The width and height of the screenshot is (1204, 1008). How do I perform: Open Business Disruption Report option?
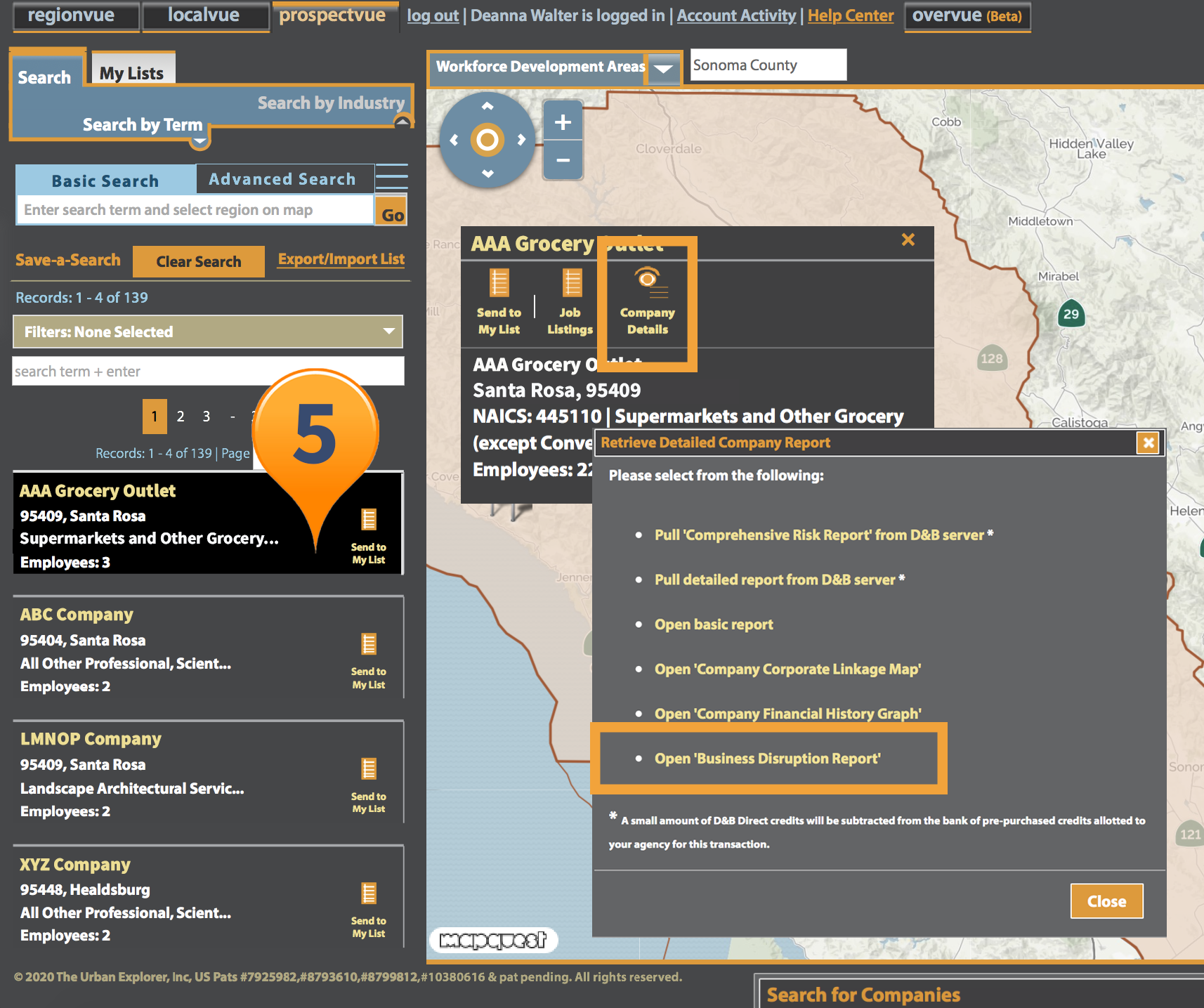point(767,759)
